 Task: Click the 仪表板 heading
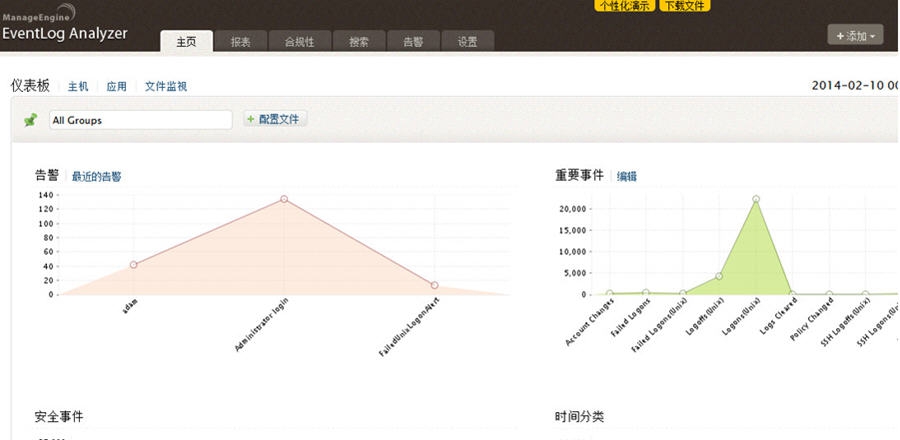(30, 86)
